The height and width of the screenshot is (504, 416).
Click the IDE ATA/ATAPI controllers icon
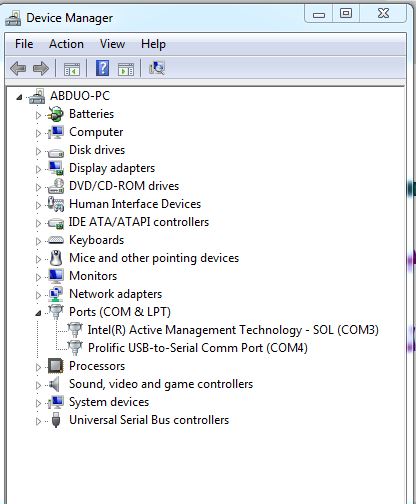point(56,223)
